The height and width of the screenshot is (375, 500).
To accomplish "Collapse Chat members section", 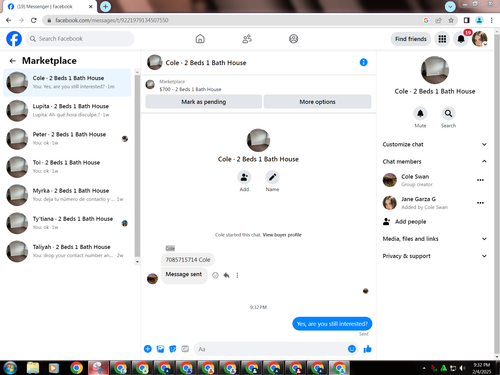I will [435, 161].
